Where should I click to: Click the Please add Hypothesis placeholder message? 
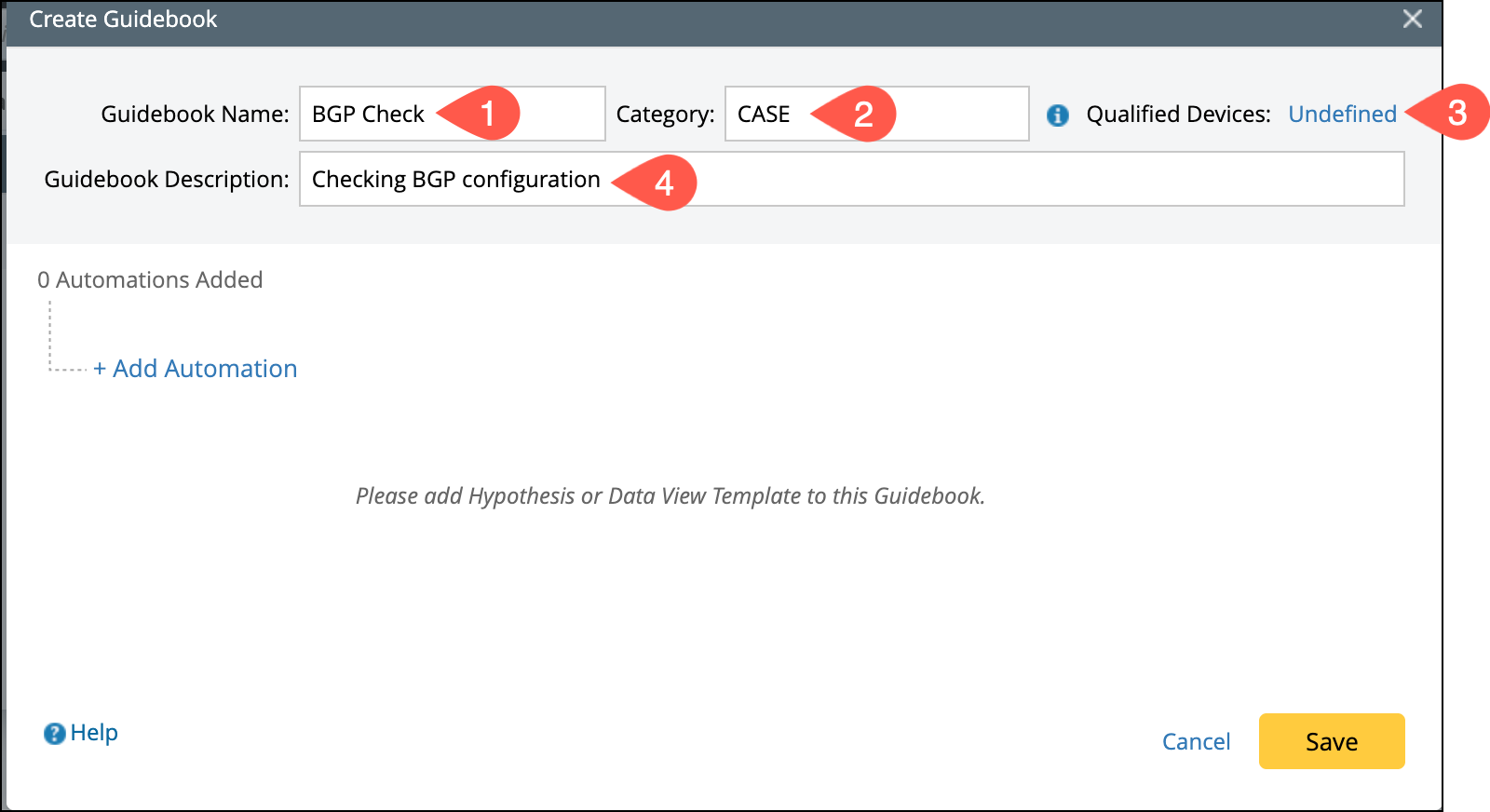click(670, 495)
